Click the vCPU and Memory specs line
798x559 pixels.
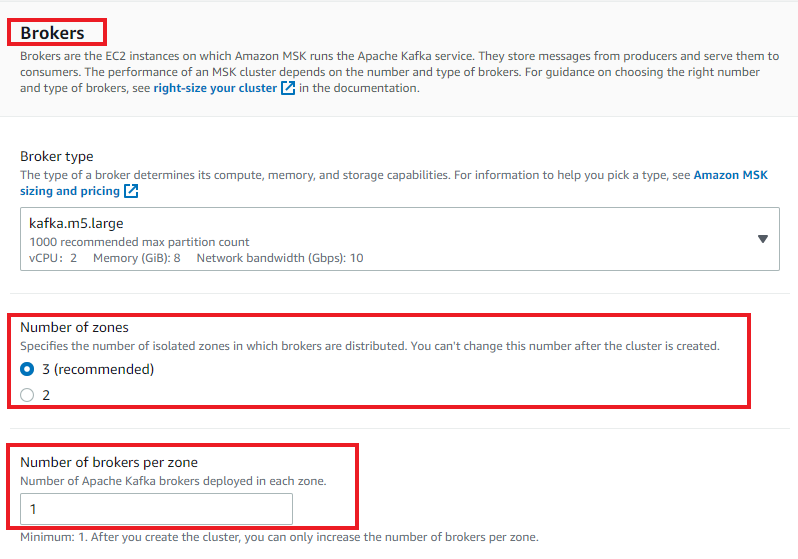tap(196, 258)
